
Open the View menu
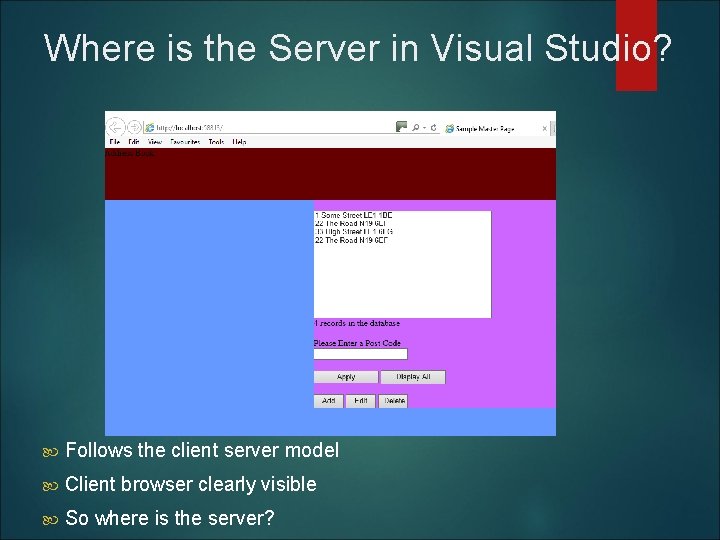[155, 142]
